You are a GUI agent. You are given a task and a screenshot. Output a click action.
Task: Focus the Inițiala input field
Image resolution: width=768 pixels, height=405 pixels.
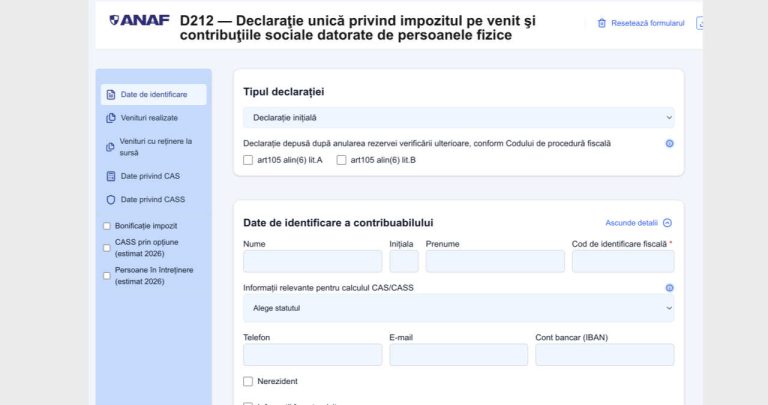(x=404, y=262)
